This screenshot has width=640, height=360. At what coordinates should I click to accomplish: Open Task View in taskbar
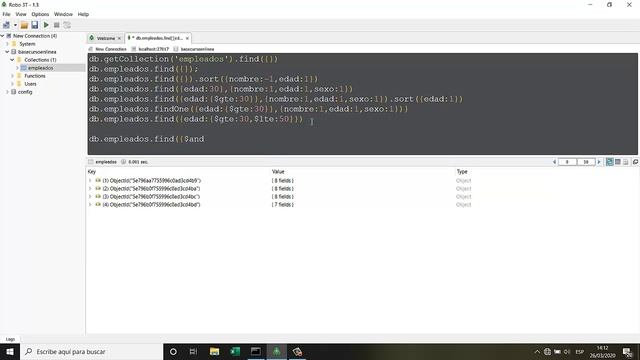click(193, 351)
